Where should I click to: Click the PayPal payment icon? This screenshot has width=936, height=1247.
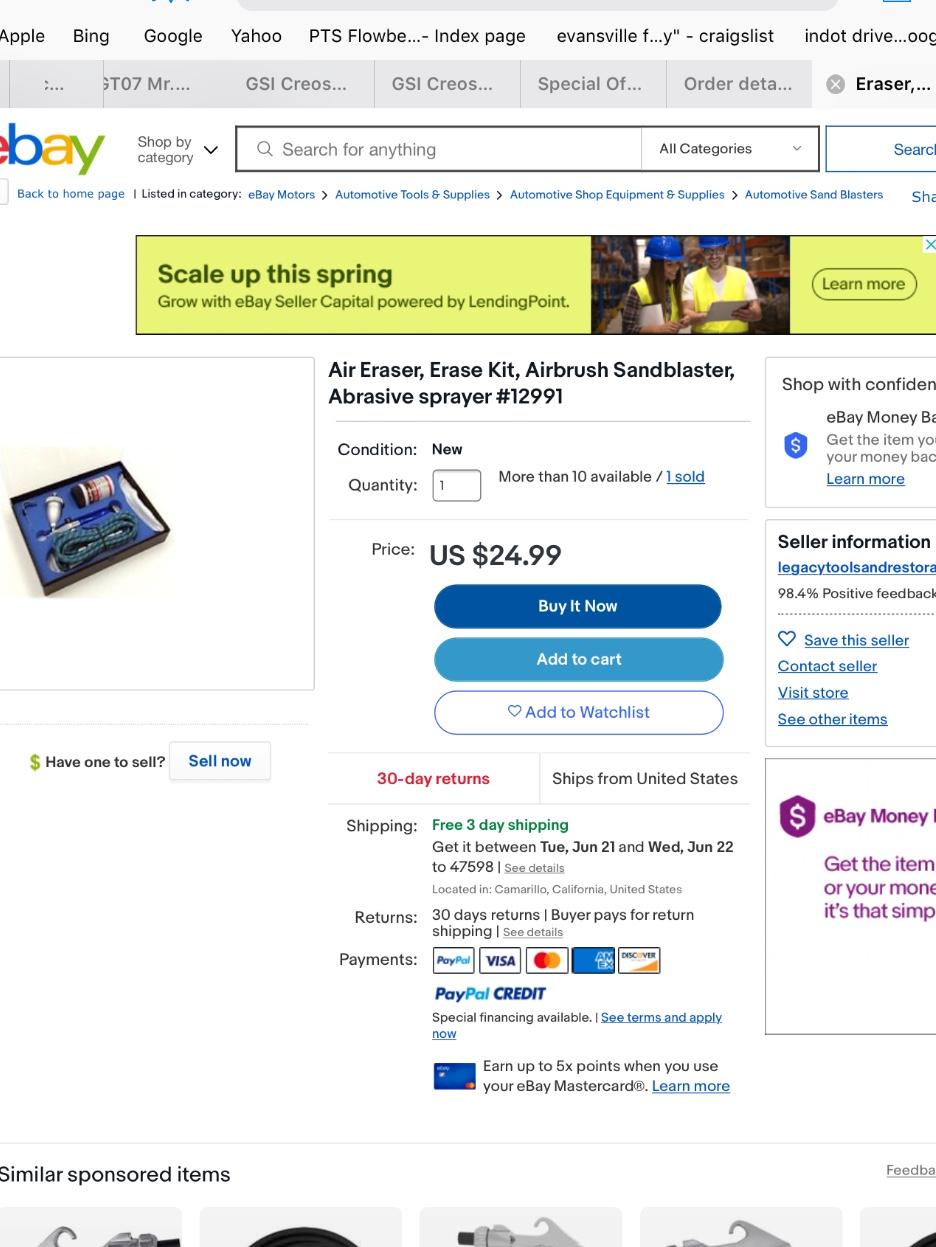(453, 960)
